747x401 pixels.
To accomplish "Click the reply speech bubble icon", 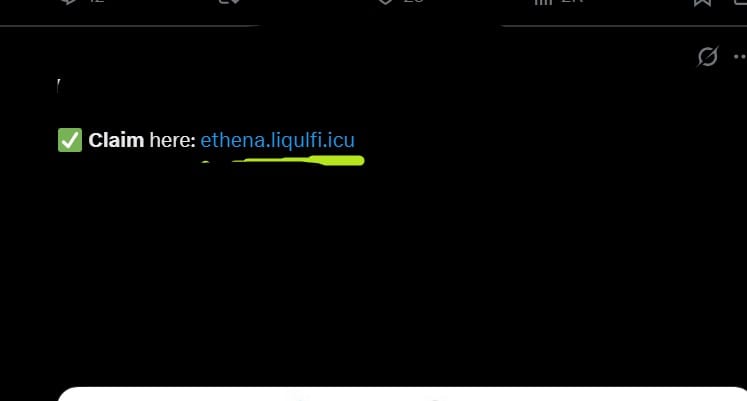I will [69, 2].
